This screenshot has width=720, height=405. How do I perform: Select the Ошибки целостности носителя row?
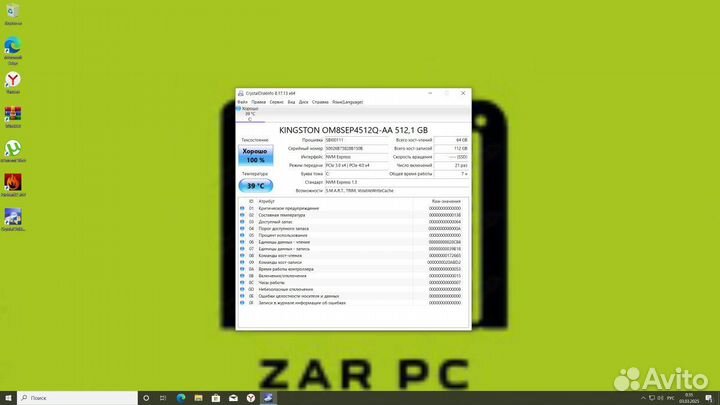[x=353, y=296]
